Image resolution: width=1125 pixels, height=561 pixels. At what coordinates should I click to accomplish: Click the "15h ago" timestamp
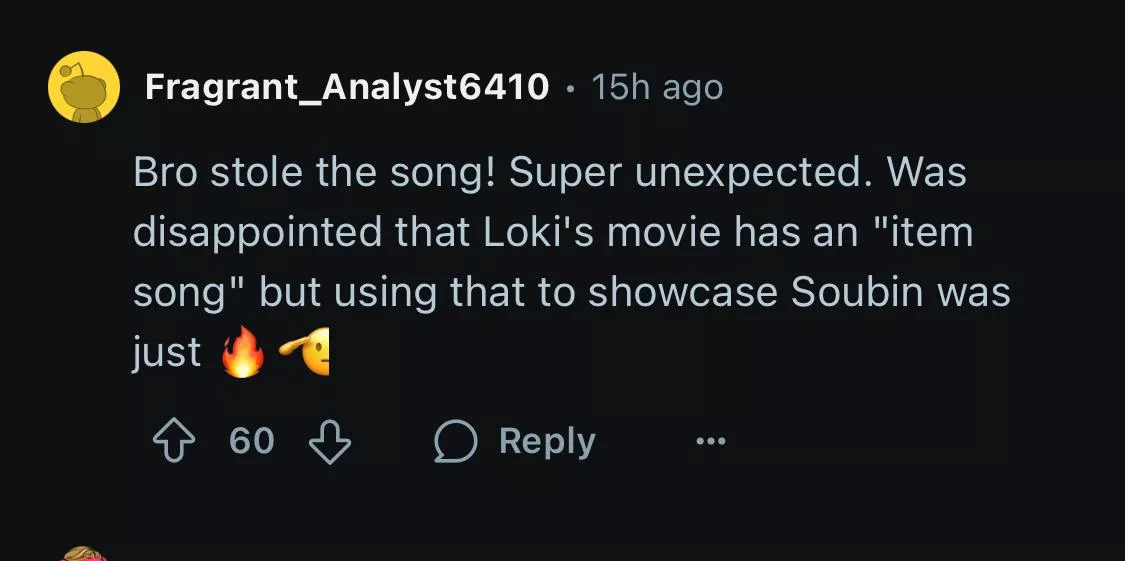click(x=657, y=88)
